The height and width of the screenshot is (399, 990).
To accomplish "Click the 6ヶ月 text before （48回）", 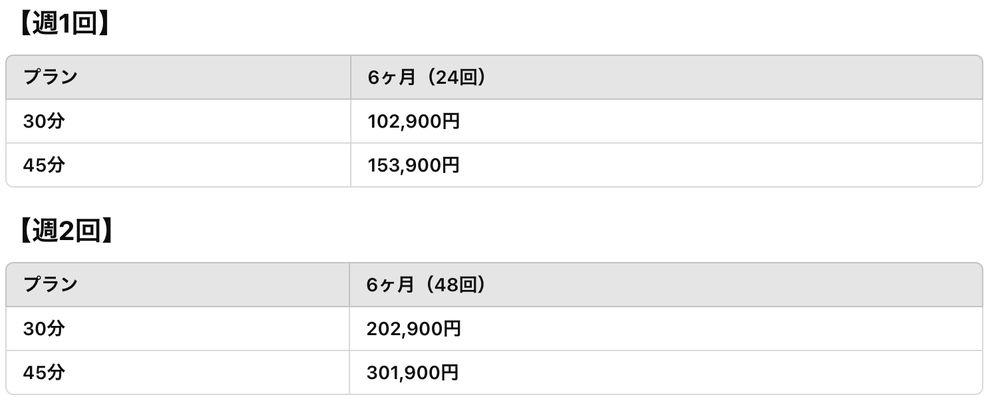I will pos(391,285).
